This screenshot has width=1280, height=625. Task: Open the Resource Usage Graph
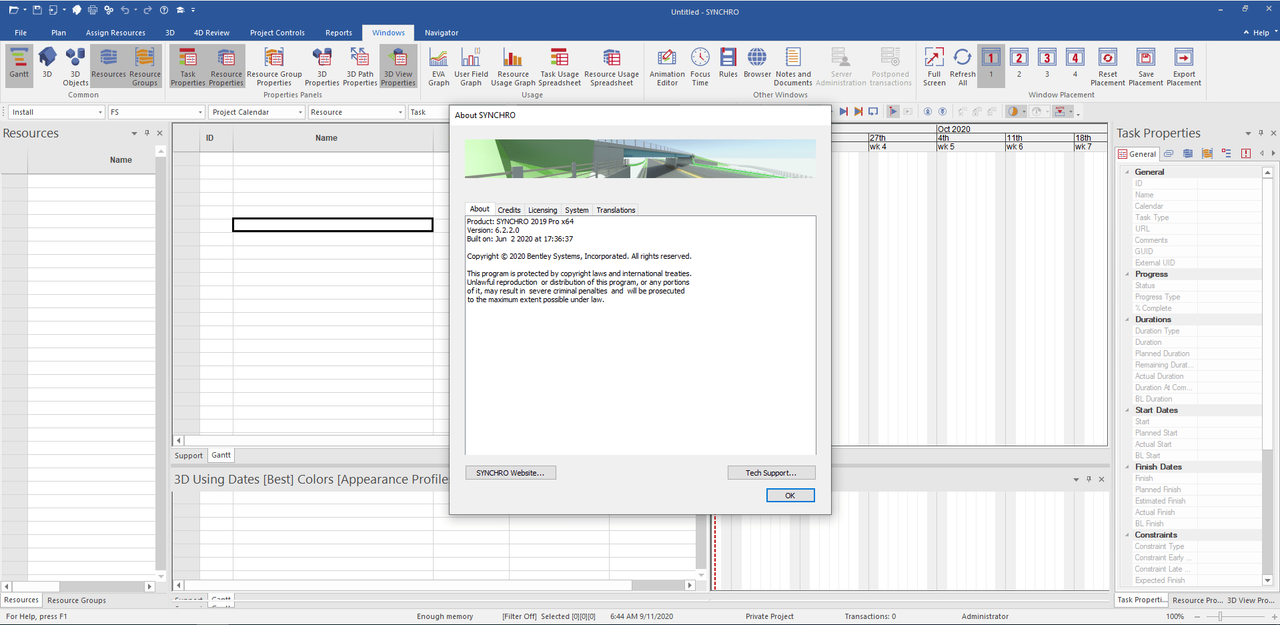pos(513,66)
